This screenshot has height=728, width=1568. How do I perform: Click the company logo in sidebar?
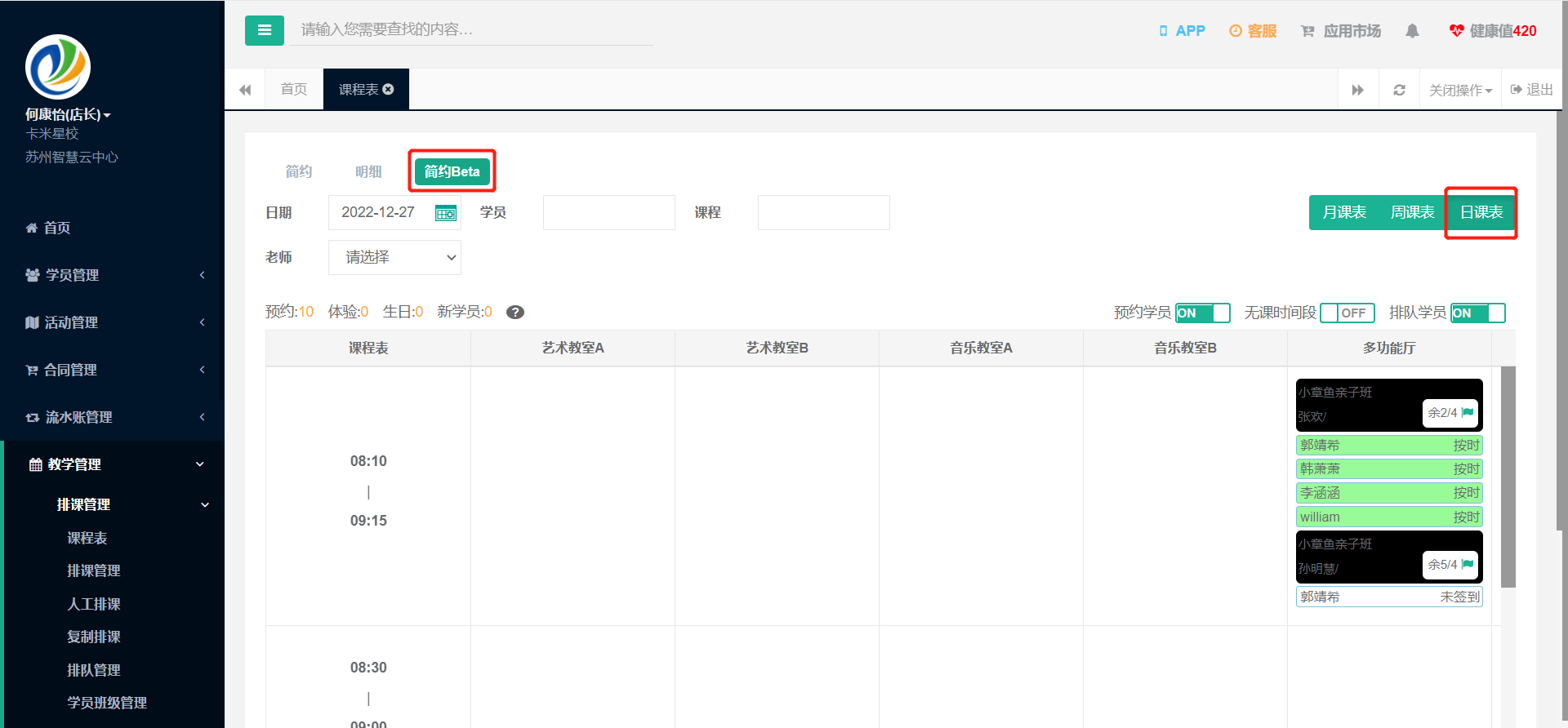coord(58,67)
